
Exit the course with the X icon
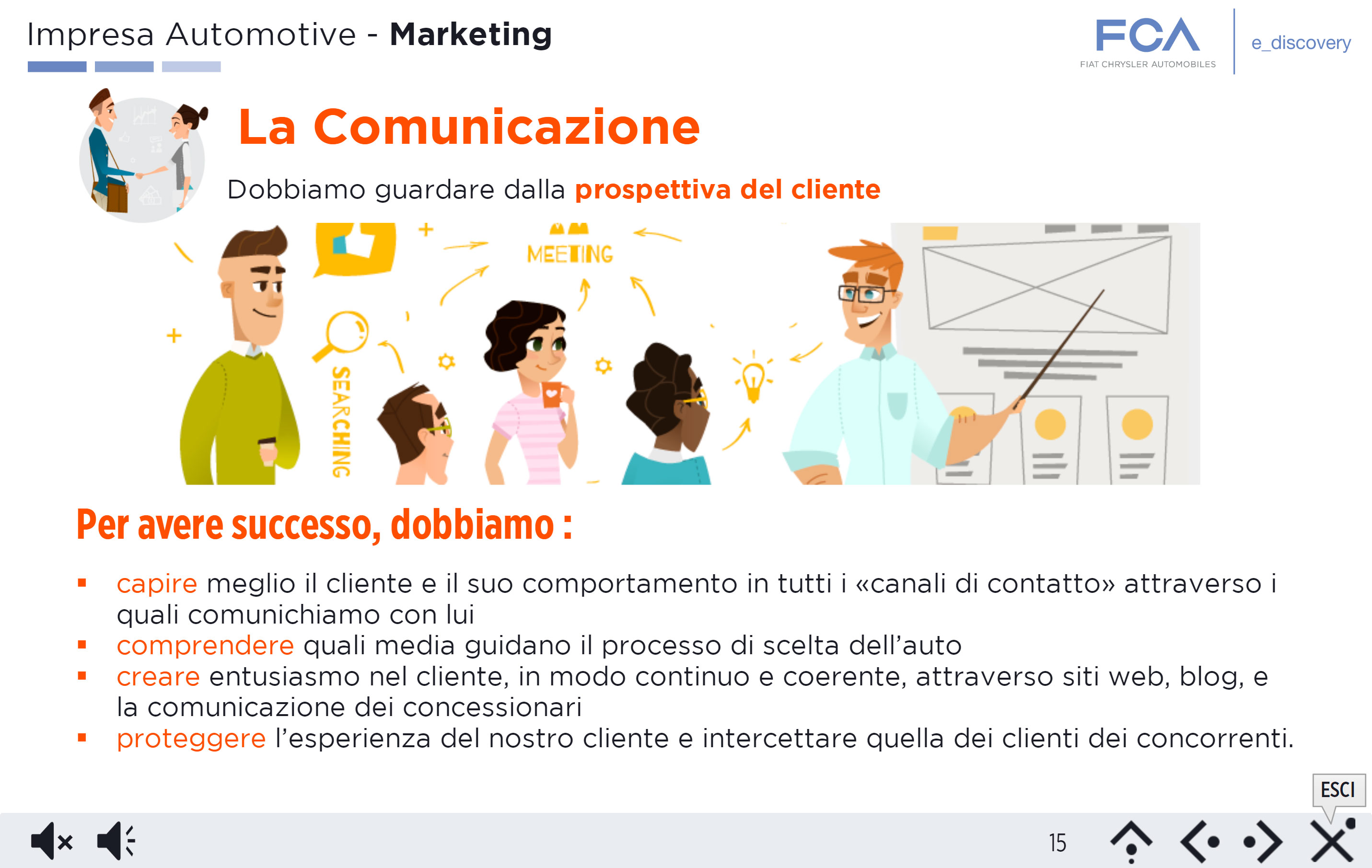pos(1332,841)
